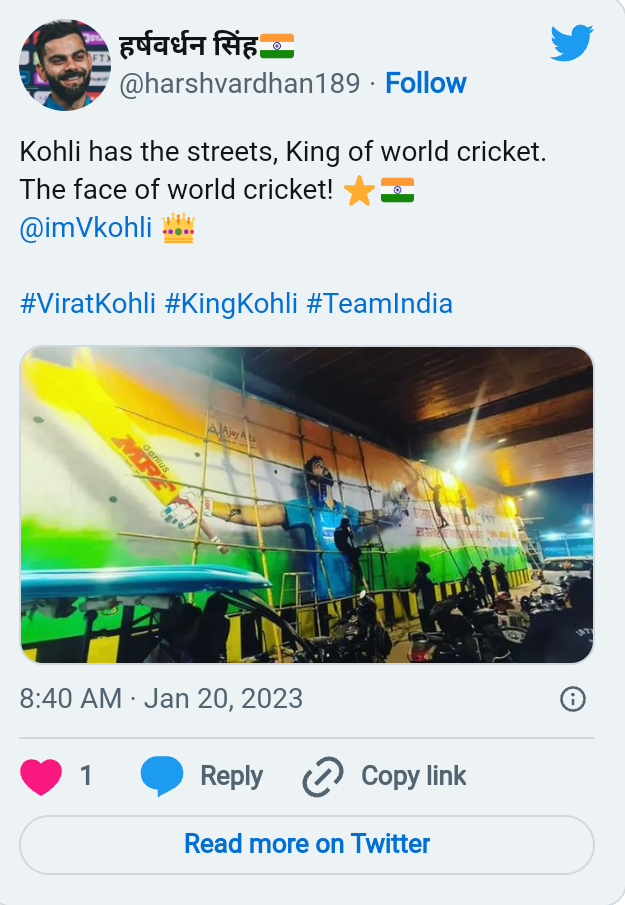Image resolution: width=625 pixels, height=905 pixels.
Task: Click the Reply text label
Action: tap(231, 776)
